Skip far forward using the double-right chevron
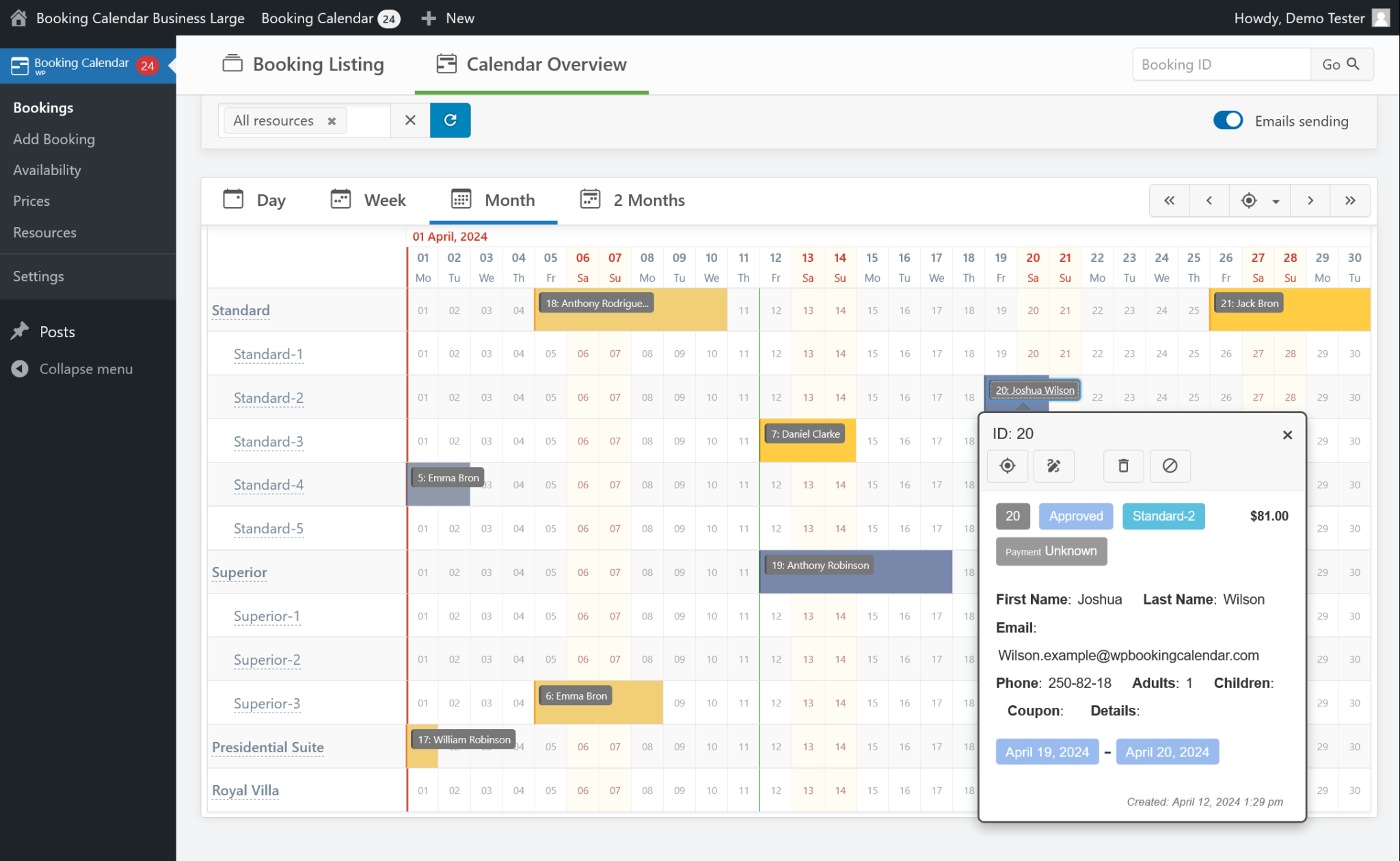This screenshot has width=1400, height=861. click(x=1351, y=200)
